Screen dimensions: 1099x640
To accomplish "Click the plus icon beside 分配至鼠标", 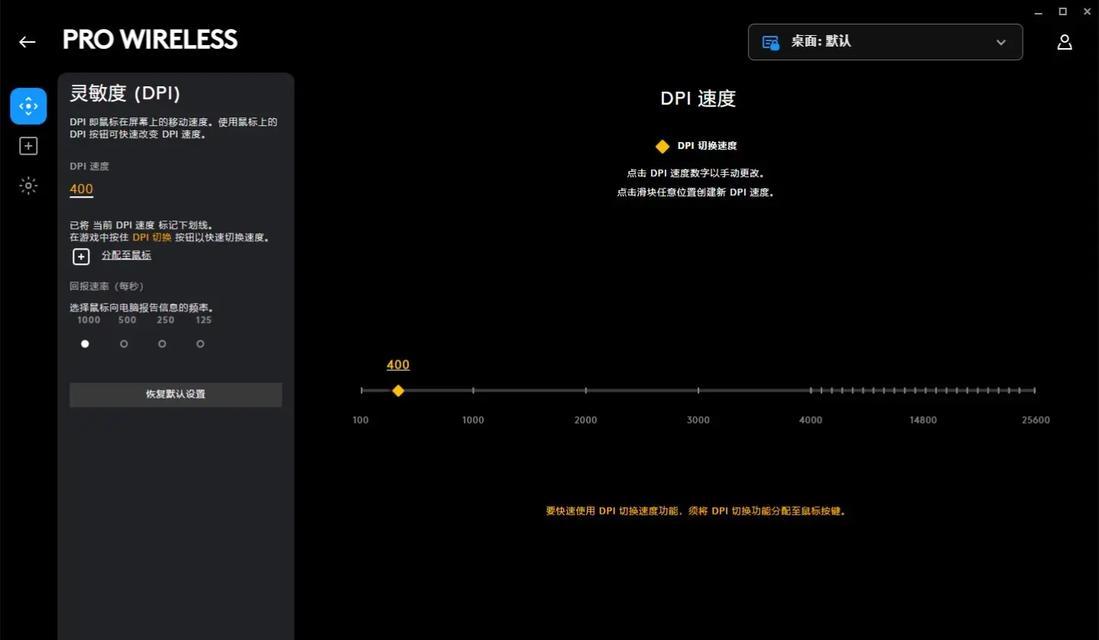I will pyautogui.click(x=81, y=257).
